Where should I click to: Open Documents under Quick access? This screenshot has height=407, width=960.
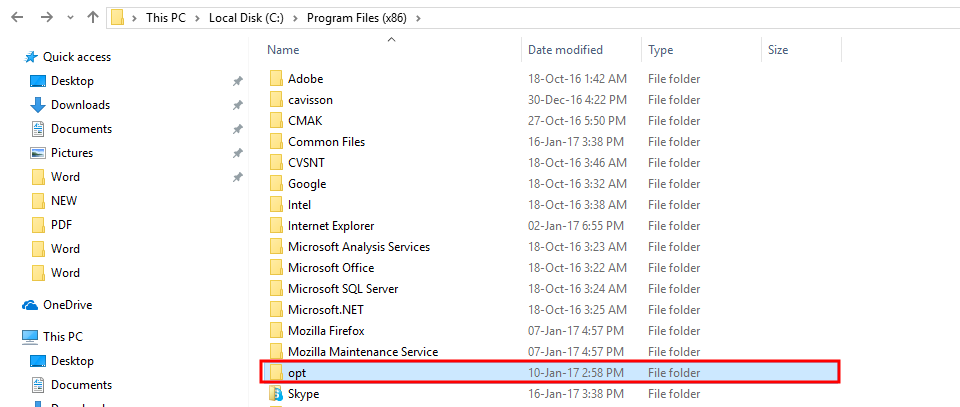[81, 129]
